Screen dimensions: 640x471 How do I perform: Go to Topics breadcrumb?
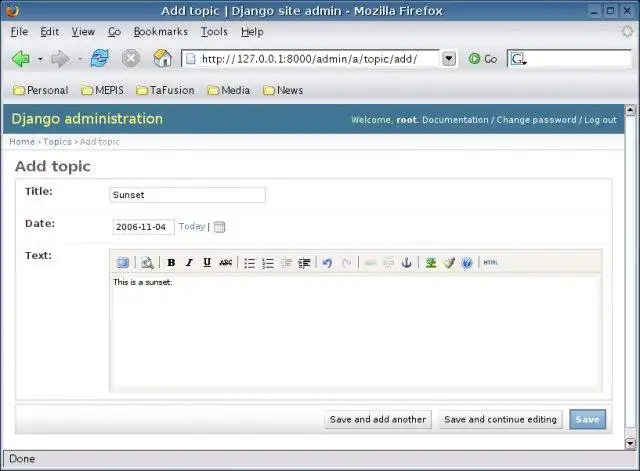pos(57,142)
